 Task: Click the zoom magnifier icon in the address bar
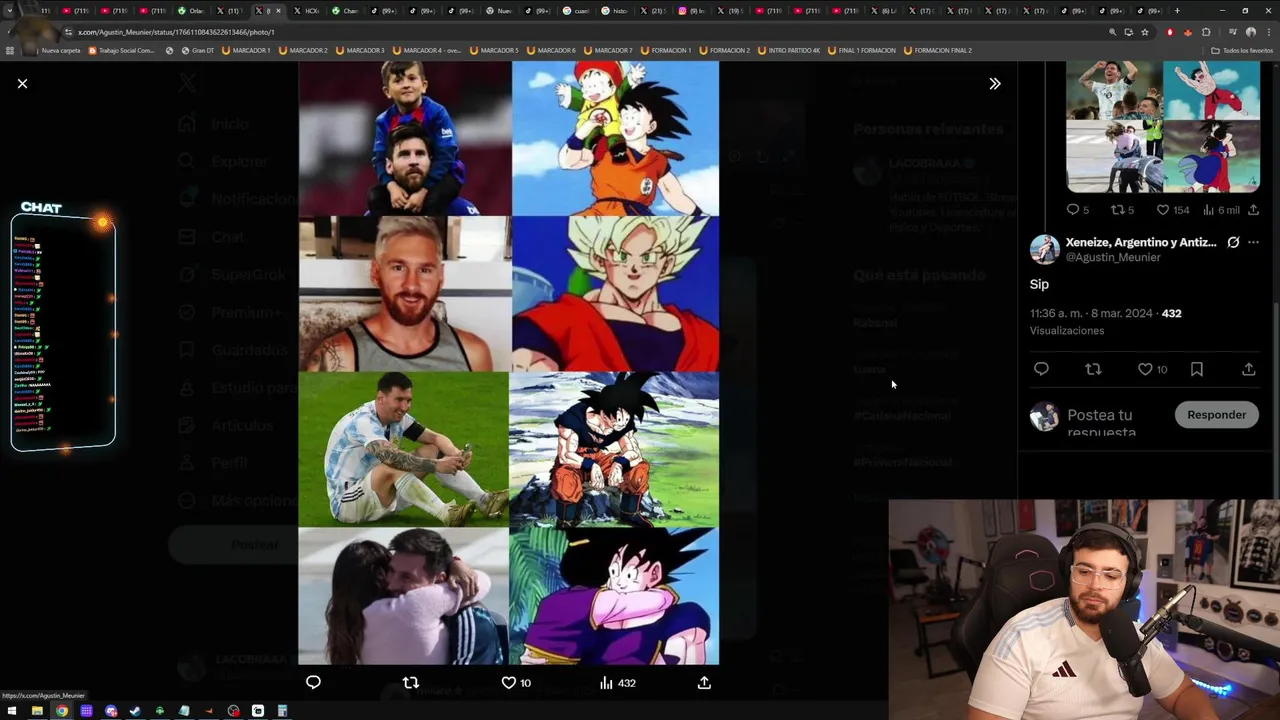tap(1112, 32)
